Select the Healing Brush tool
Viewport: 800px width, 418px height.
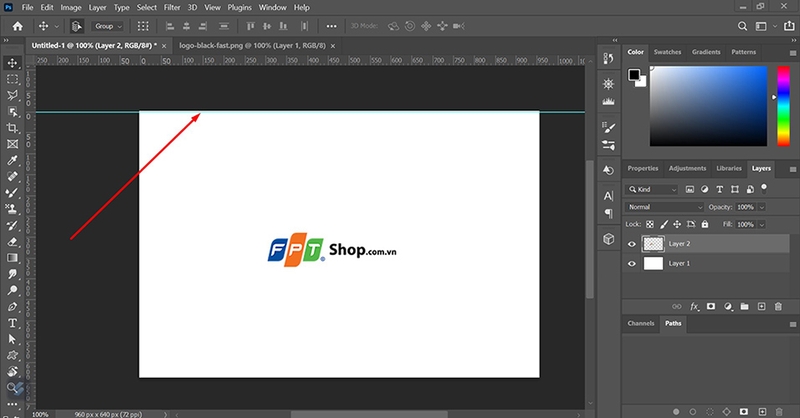(12, 177)
